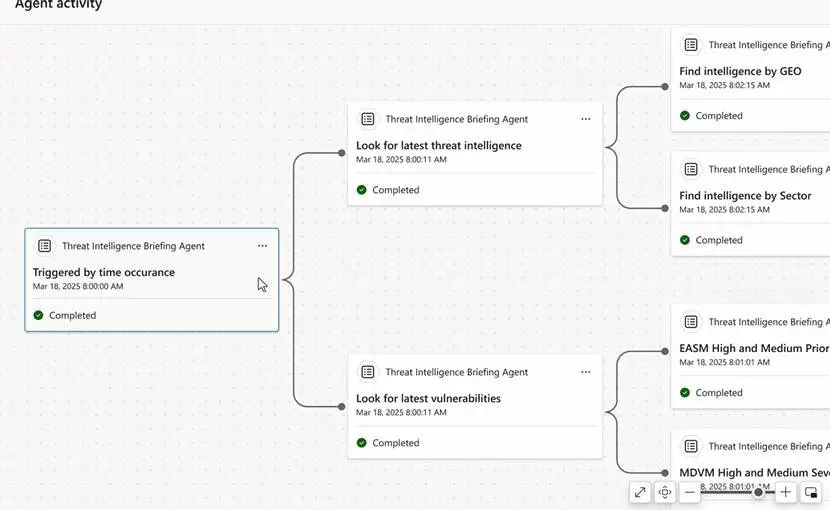The height and width of the screenshot is (510, 830).
Task: Click green Completed check on Look for latest vulnerabilities
Action: tap(362, 443)
